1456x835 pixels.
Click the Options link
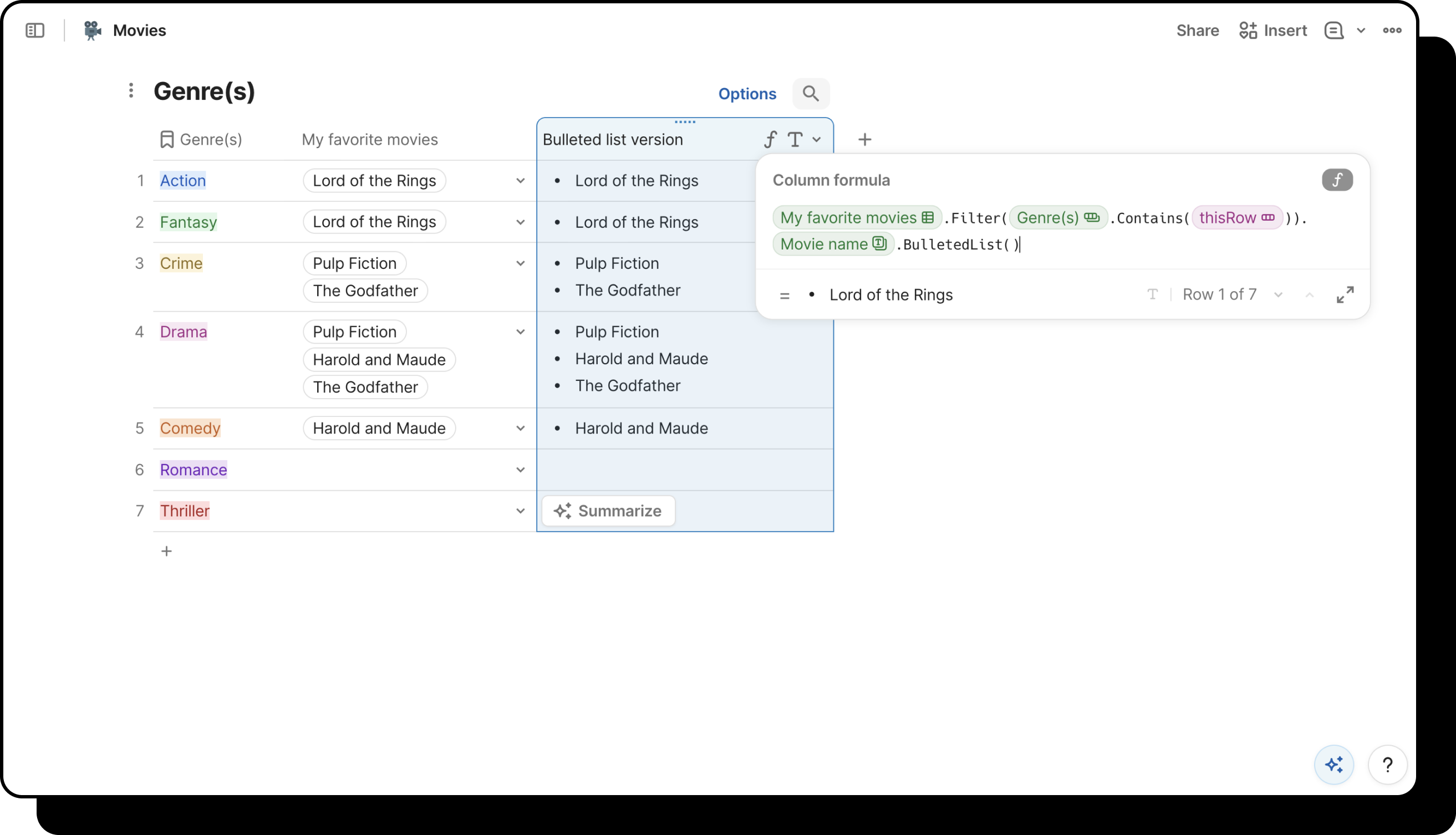point(747,94)
